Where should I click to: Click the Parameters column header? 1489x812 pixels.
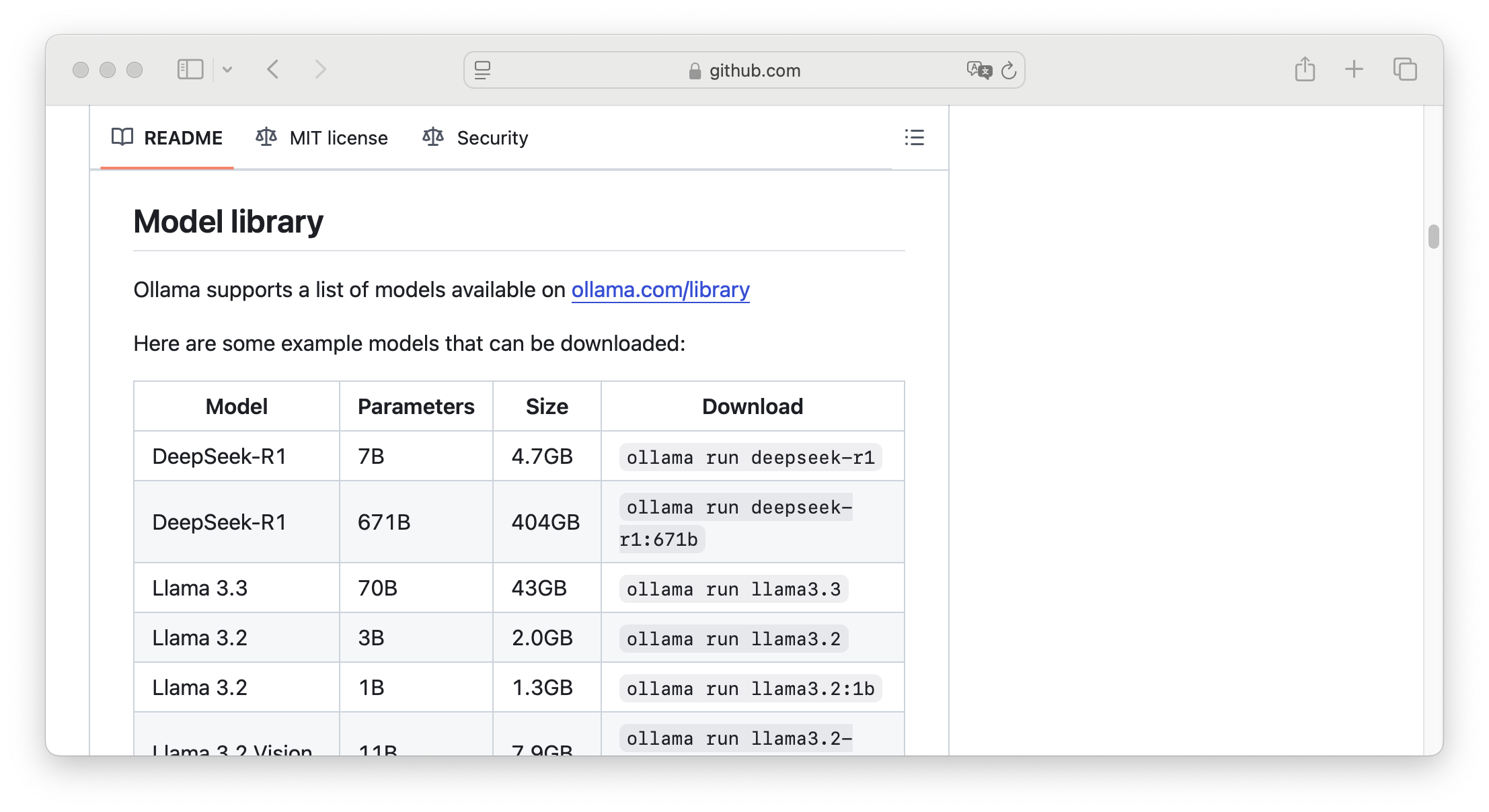click(x=416, y=406)
